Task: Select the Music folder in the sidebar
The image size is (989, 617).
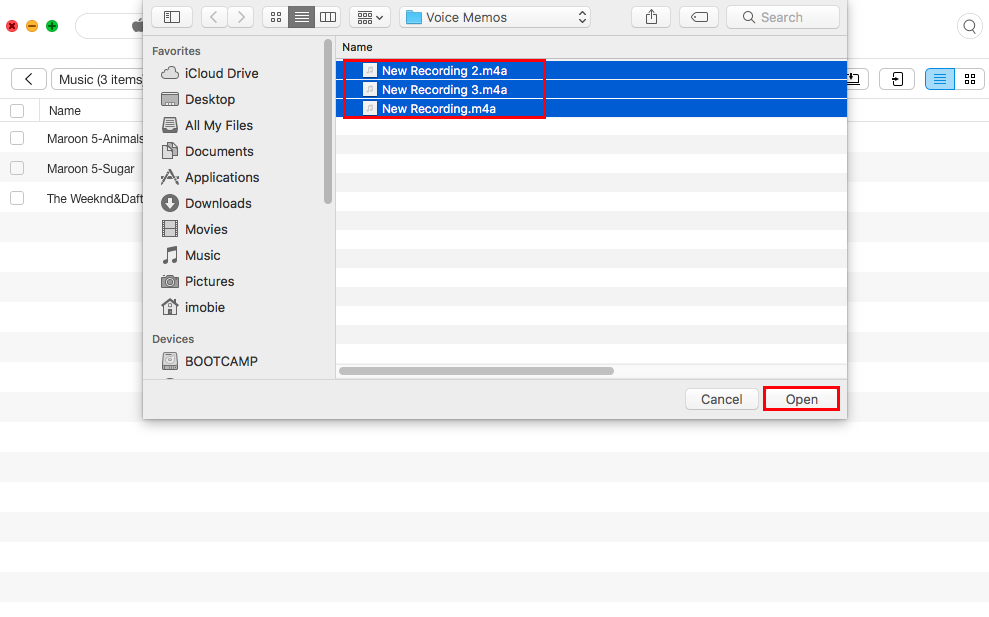Action: pos(202,256)
